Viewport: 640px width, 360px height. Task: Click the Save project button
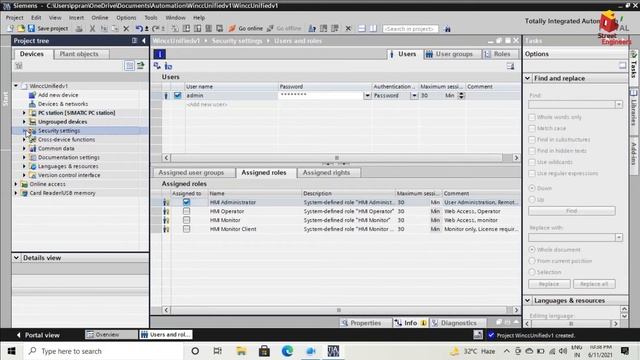click(48, 29)
